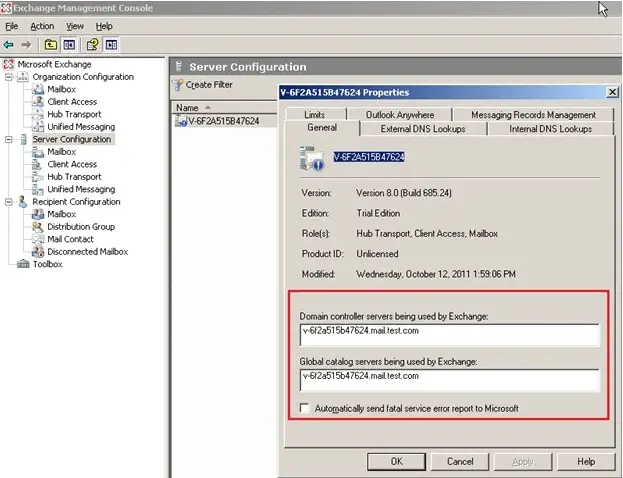The height and width of the screenshot is (478, 623).
Task: Click the Up one level folder icon
Action: pos(50,45)
